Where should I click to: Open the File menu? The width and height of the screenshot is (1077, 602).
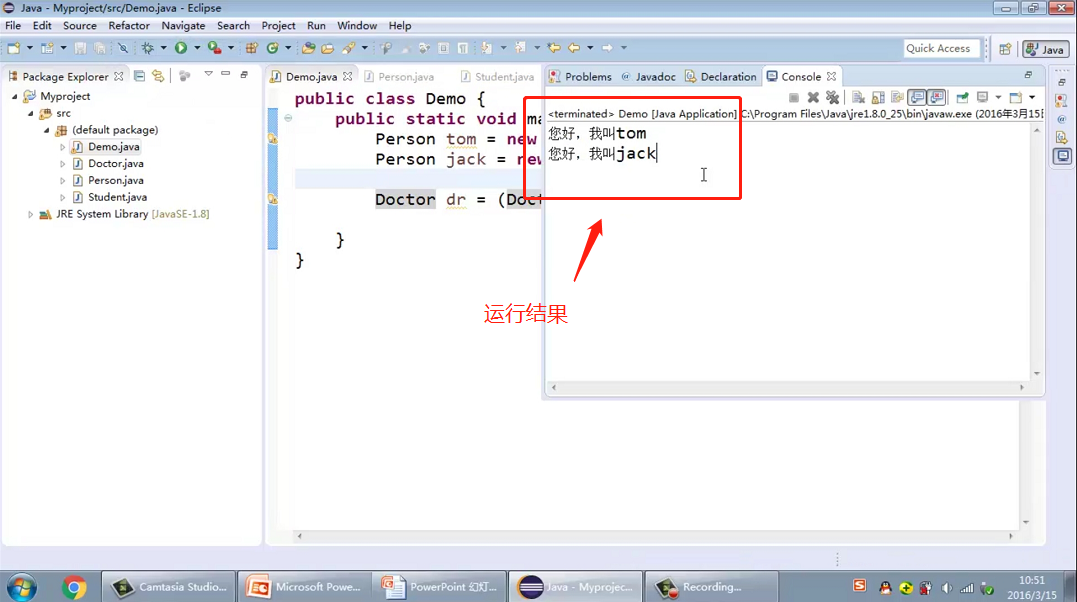pyautogui.click(x=13, y=25)
